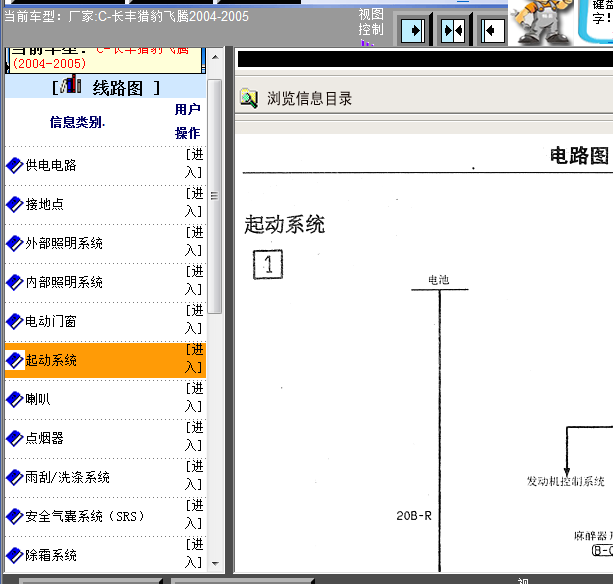Click the 当前车型 header text

click(x=126, y=17)
